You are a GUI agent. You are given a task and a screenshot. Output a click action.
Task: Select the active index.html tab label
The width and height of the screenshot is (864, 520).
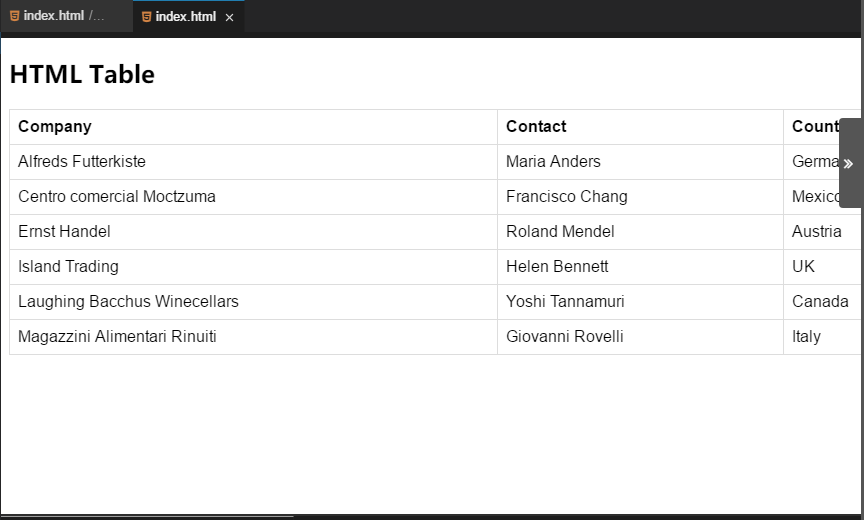pos(186,17)
